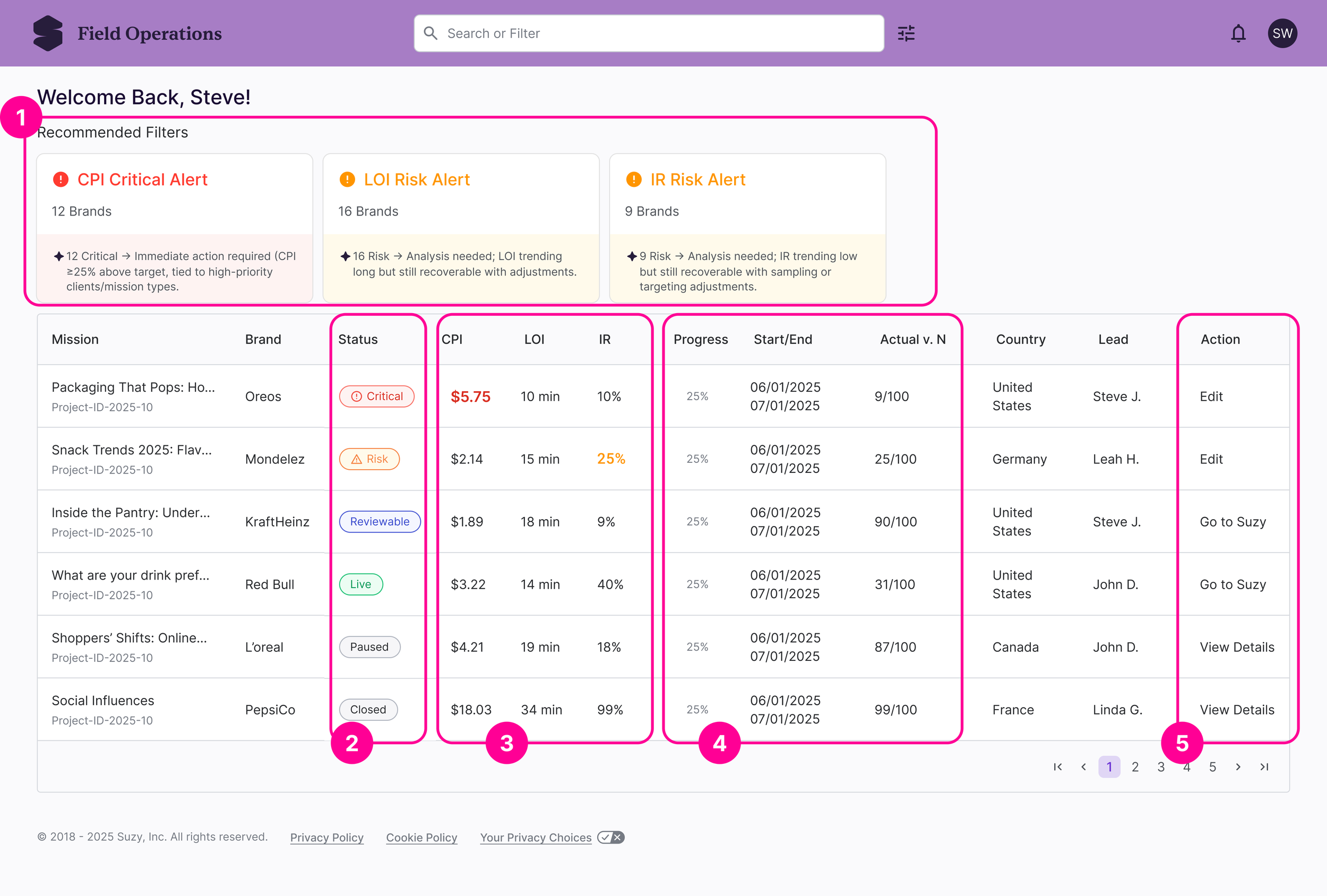1327x896 pixels.
Task: Click the Social Influences mission name
Action: tap(103, 701)
